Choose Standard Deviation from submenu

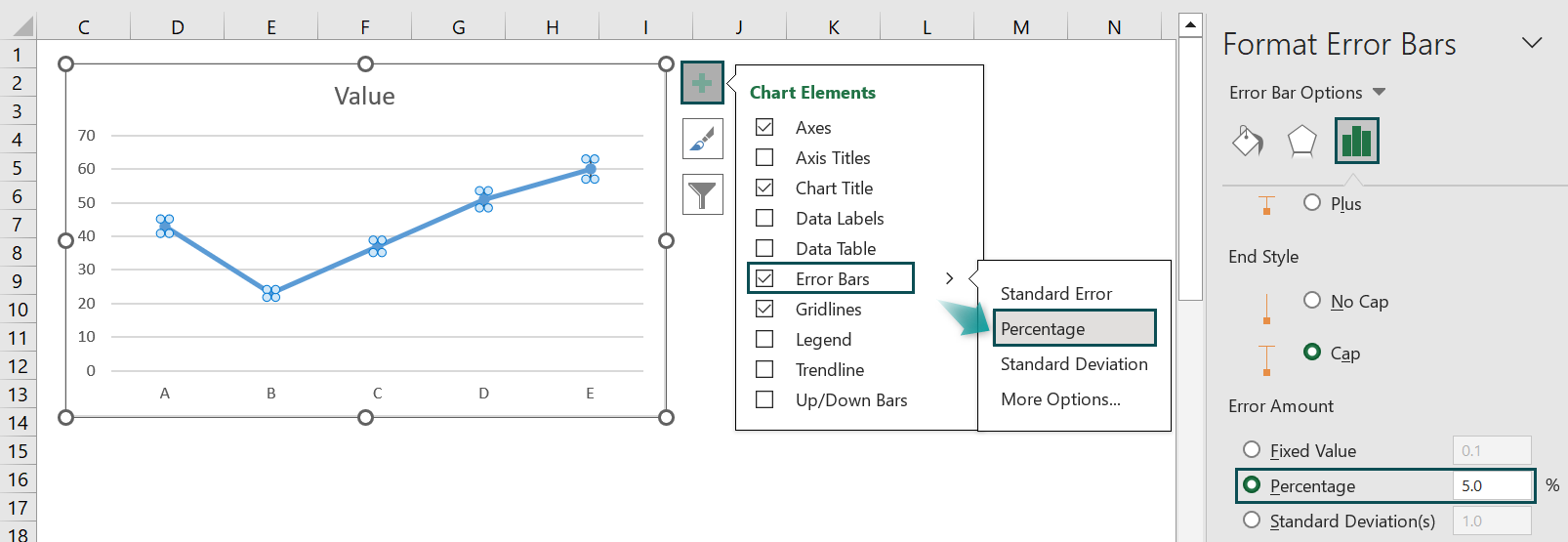[1074, 364]
